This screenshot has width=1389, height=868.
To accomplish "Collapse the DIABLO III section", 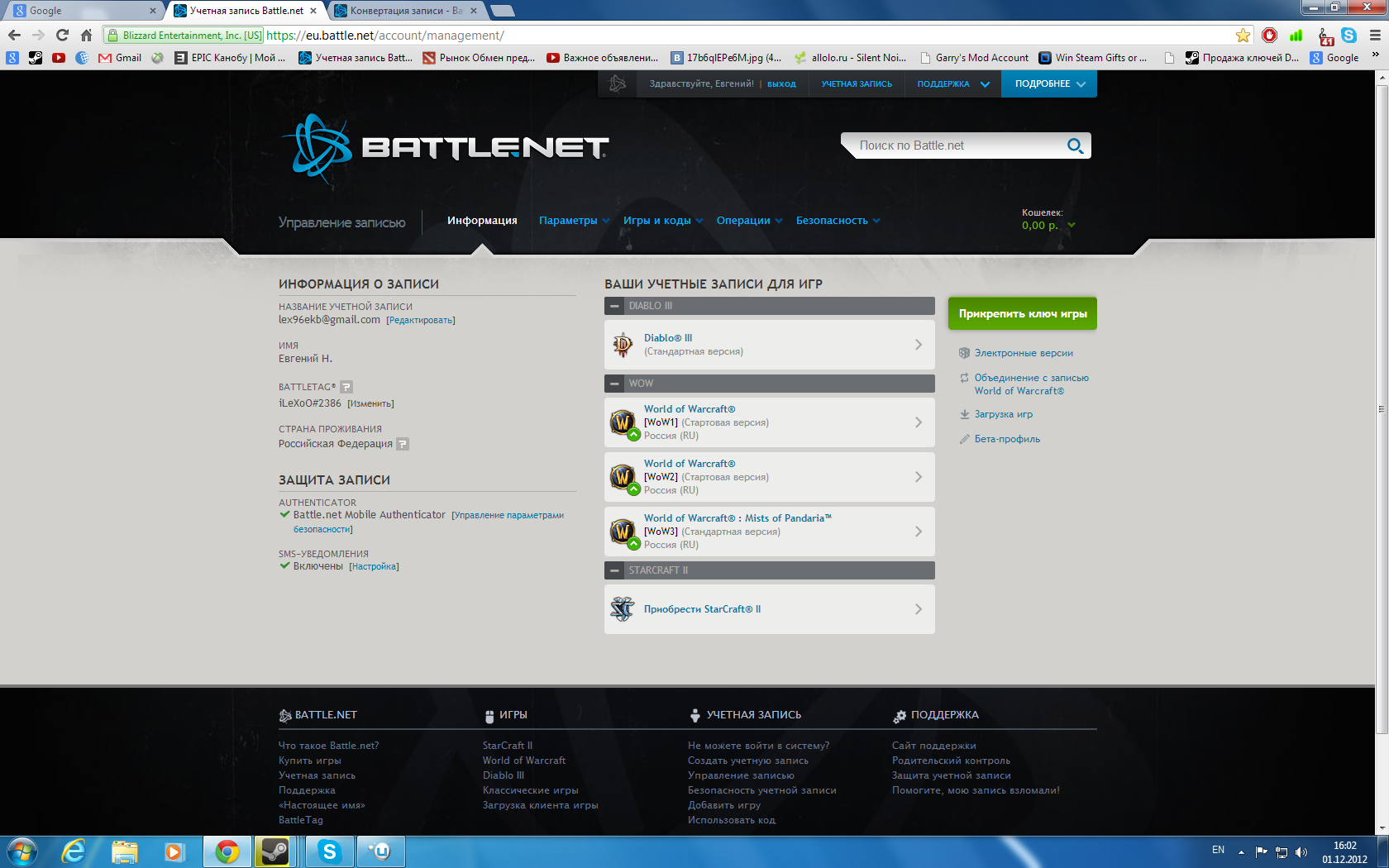I will (614, 306).
